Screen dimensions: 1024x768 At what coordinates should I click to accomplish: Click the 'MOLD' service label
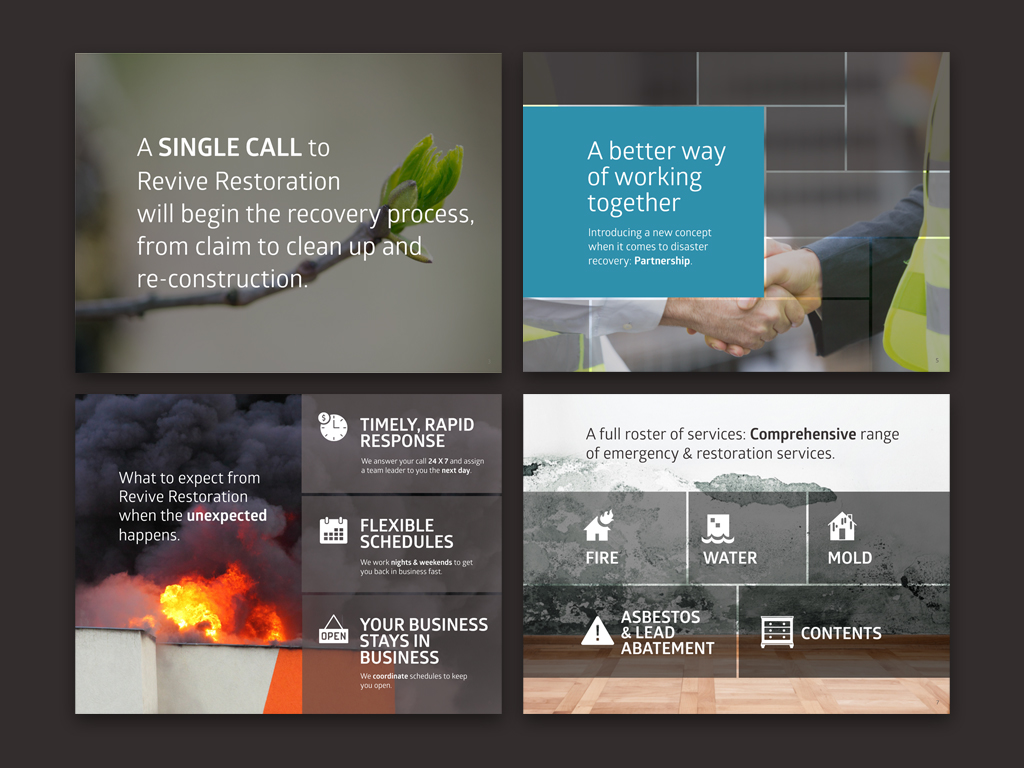tap(850, 558)
